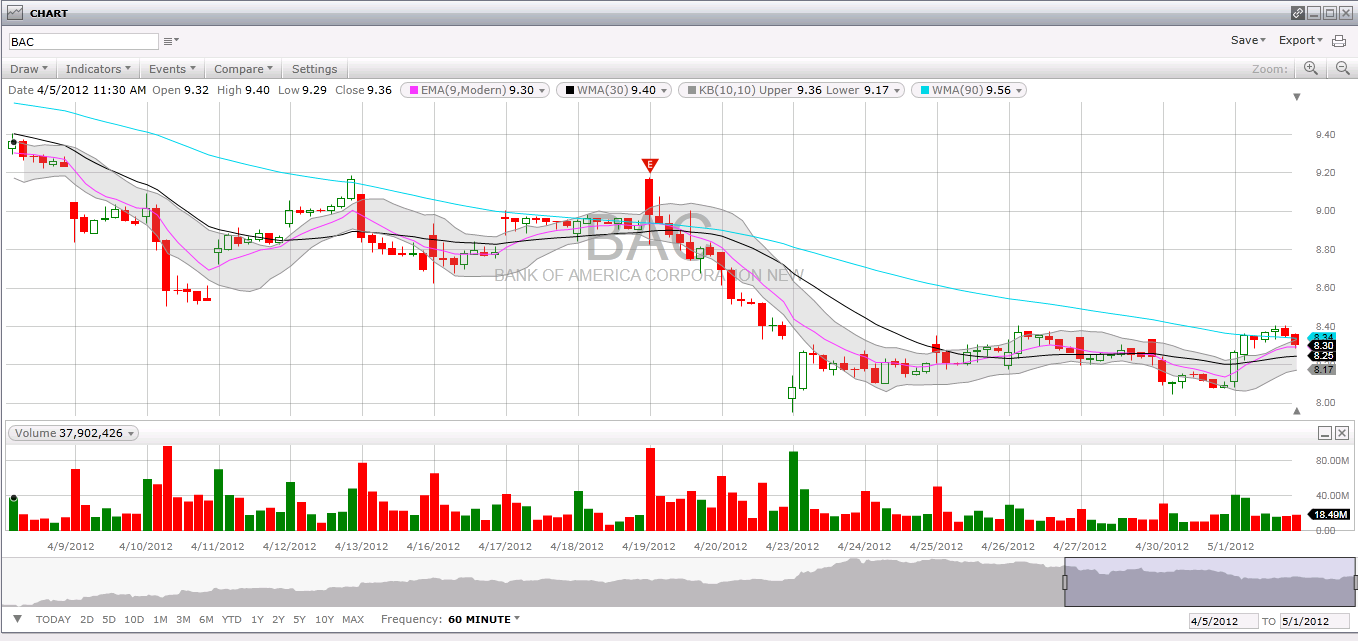Click the red earnings event marker on 4/19
The image size is (1358, 641).
pyautogui.click(x=649, y=165)
